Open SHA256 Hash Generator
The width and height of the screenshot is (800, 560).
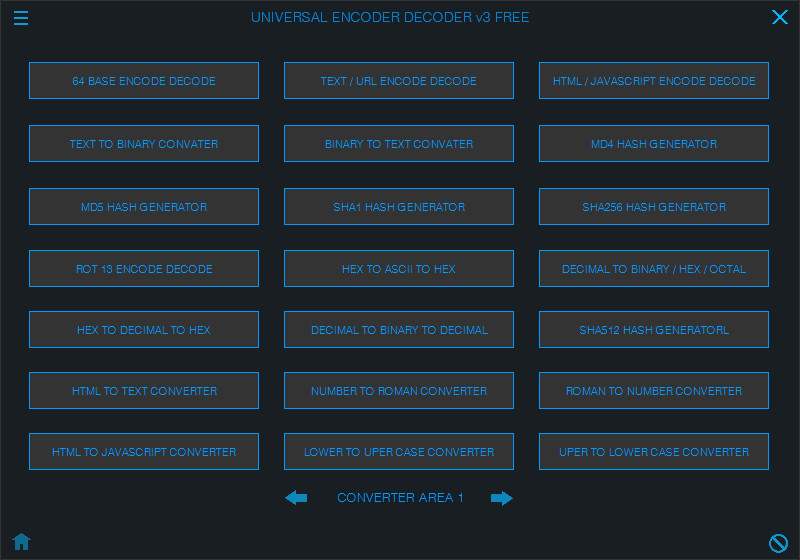pyautogui.click(x=654, y=207)
